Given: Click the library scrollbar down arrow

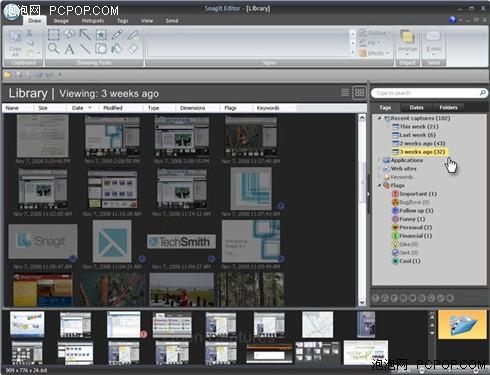Looking at the screenshot, I should pyautogui.click(x=362, y=302).
